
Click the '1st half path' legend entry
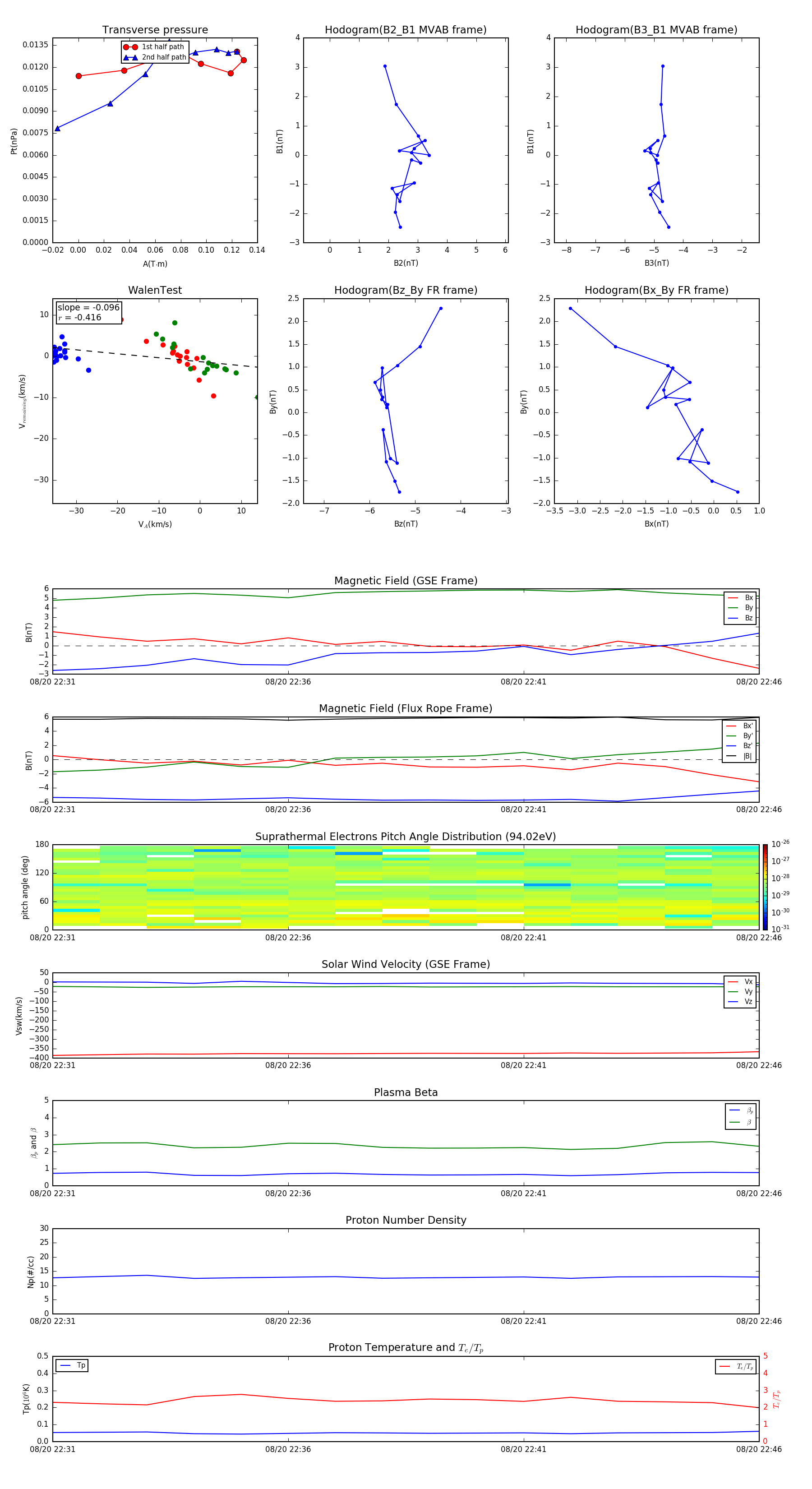[x=154, y=47]
